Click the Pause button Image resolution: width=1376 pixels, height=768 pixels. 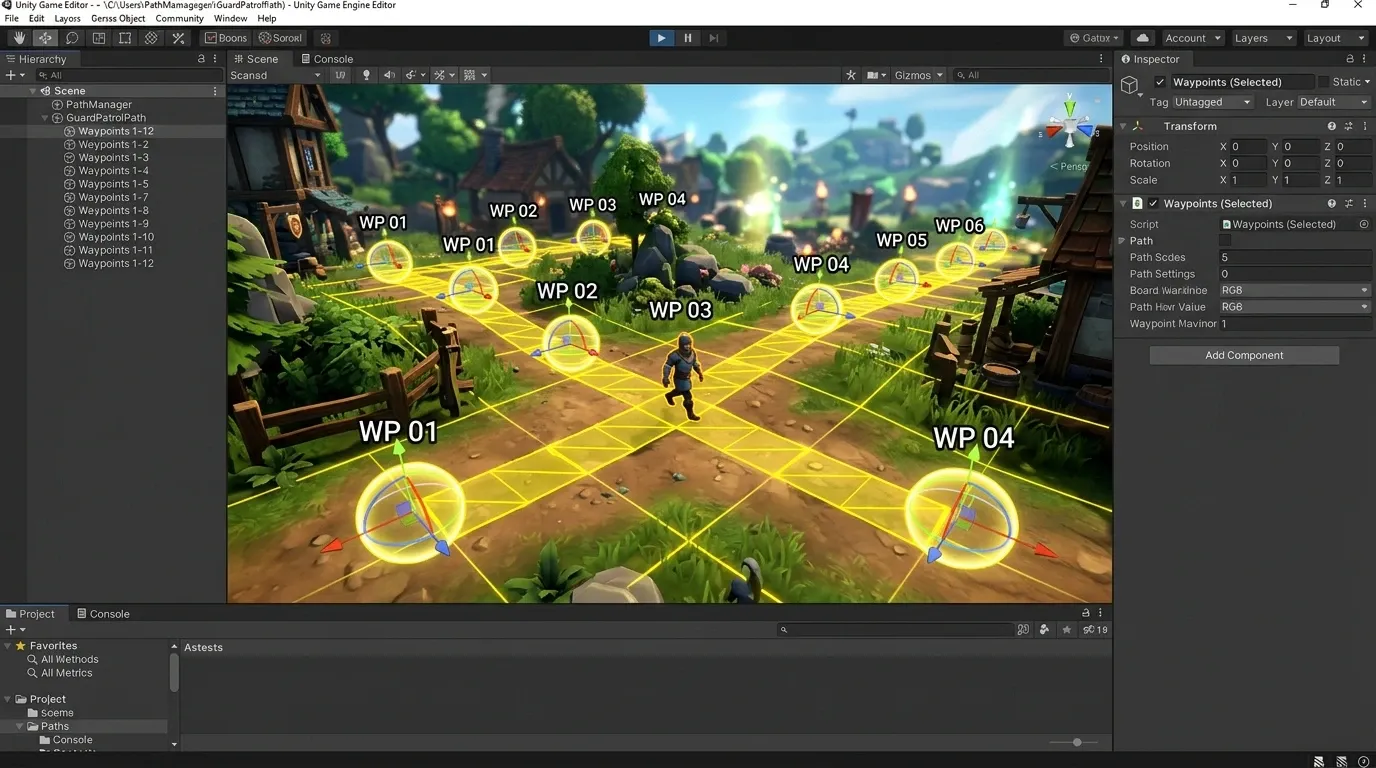(688, 38)
